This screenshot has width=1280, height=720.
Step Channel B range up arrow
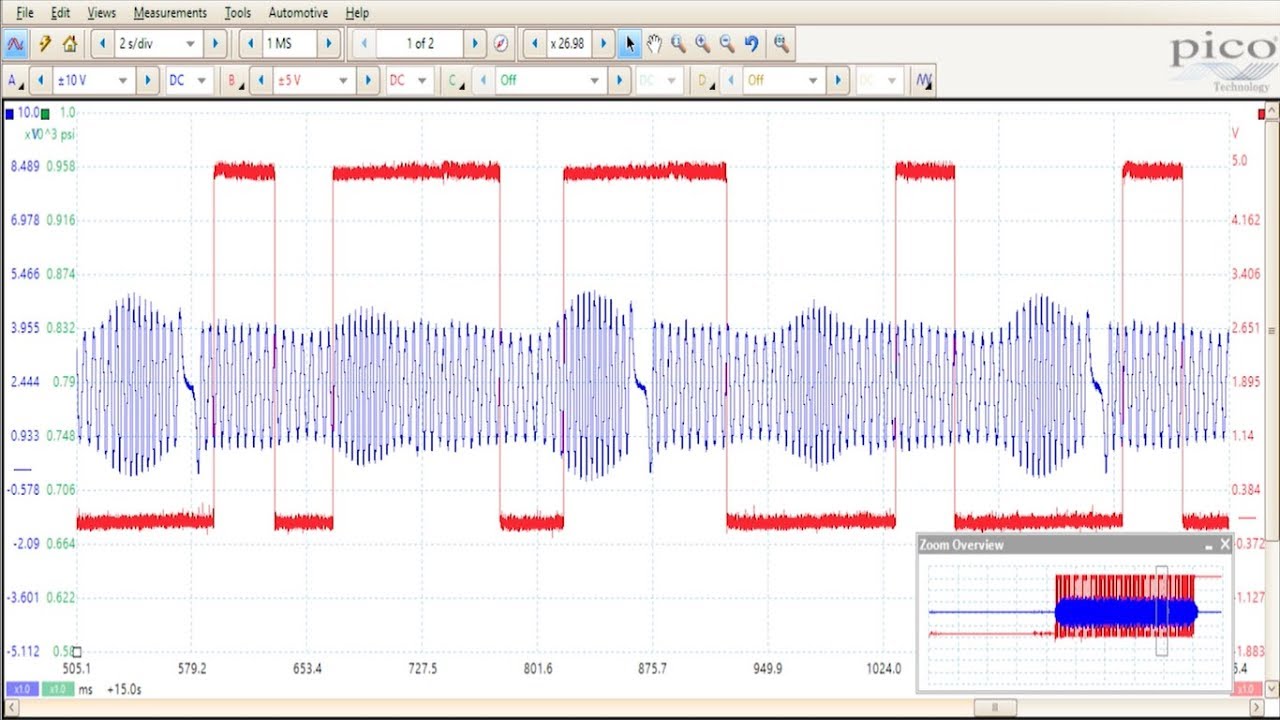click(x=368, y=80)
